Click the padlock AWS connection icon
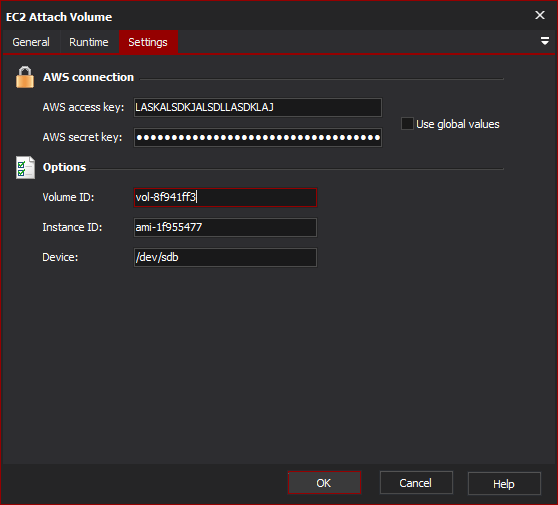 coord(25,77)
